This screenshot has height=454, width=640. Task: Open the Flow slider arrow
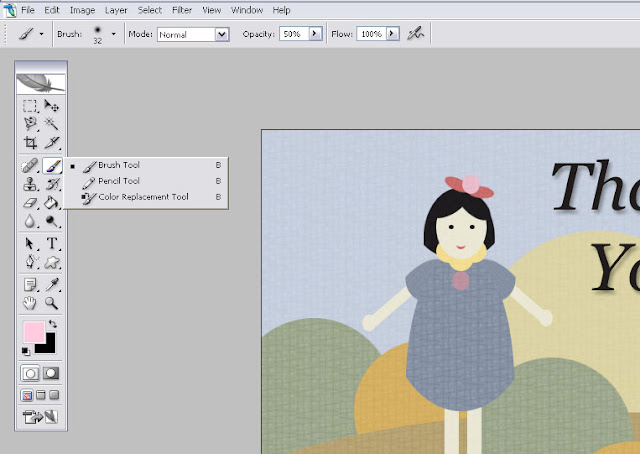click(392, 33)
